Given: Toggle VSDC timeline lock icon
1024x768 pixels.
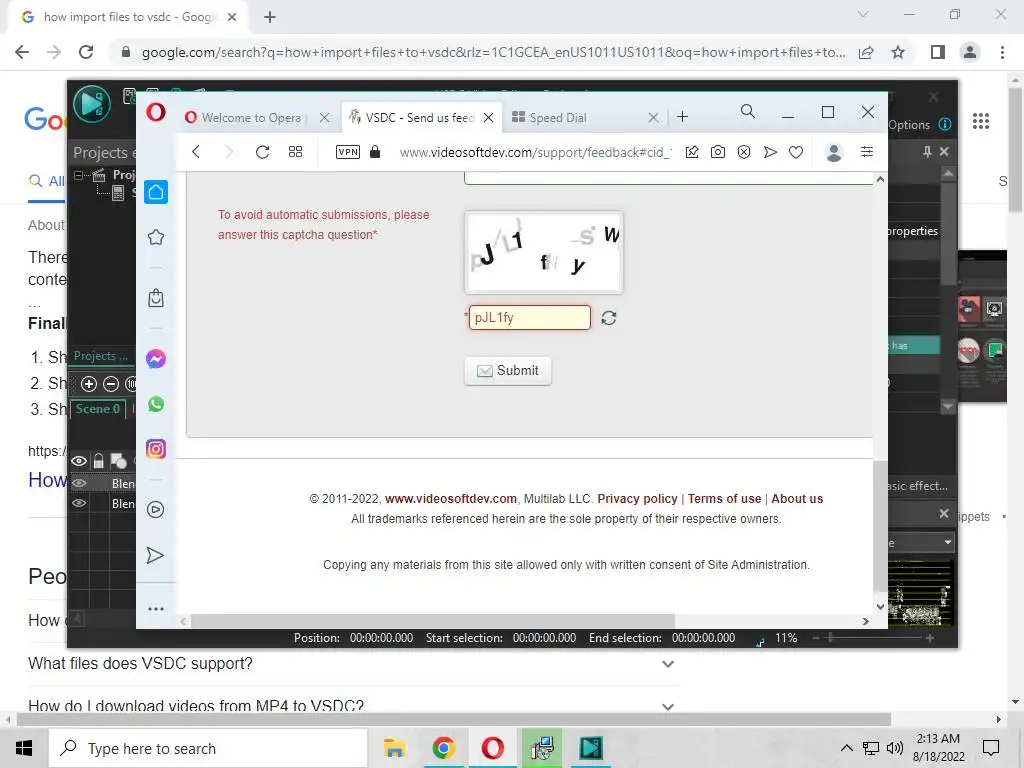Looking at the screenshot, I should (x=98, y=461).
